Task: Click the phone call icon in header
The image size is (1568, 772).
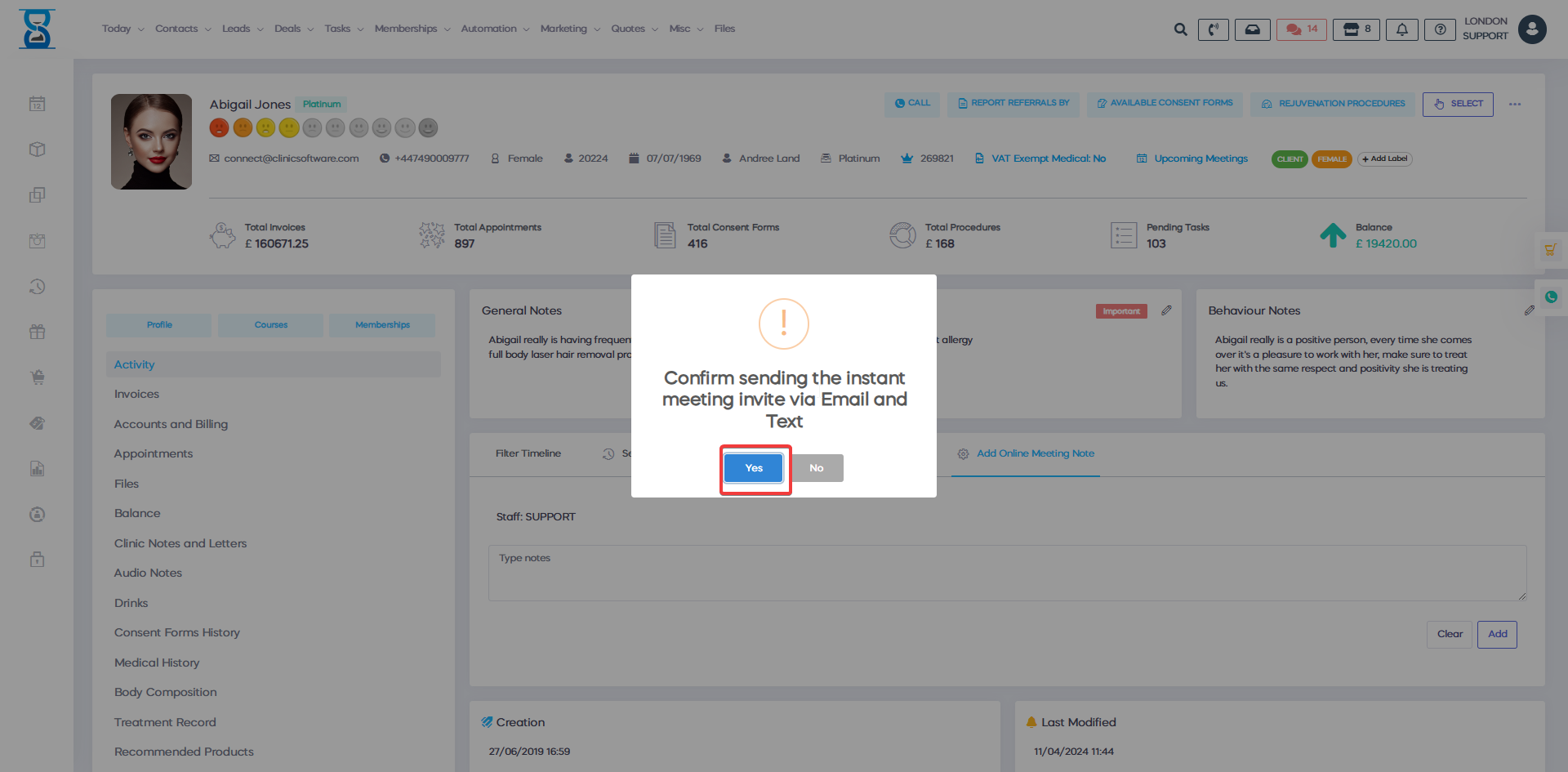Action: [x=1213, y=29]
